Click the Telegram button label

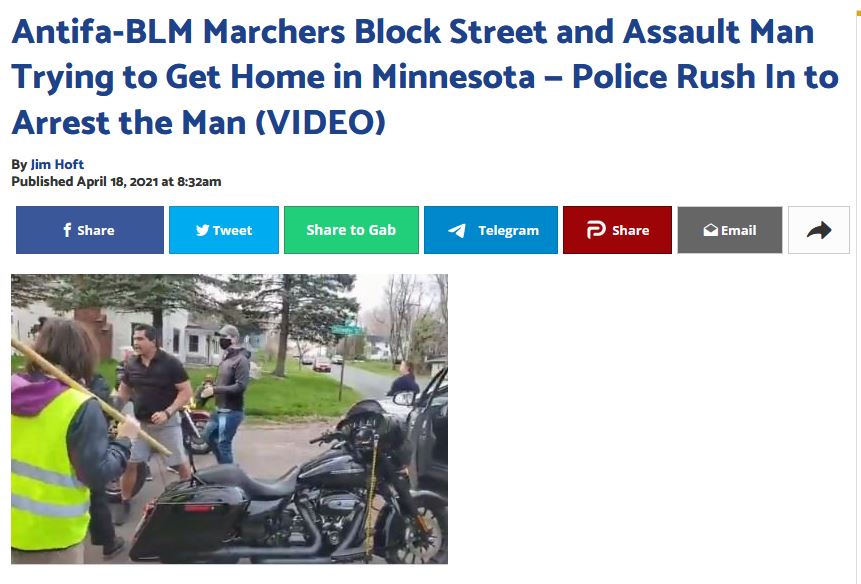point(508,231)
